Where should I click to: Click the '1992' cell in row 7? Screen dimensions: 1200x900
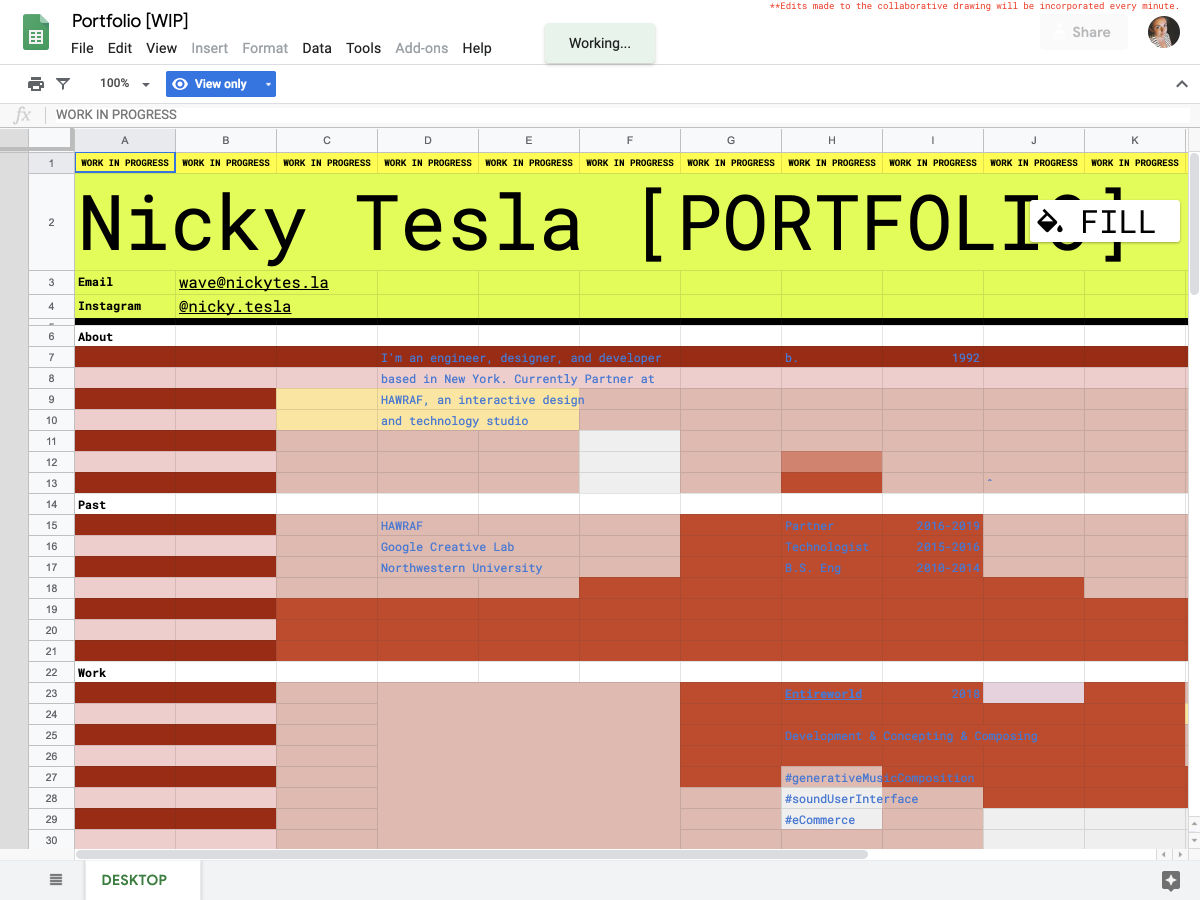tap(933, 357)
